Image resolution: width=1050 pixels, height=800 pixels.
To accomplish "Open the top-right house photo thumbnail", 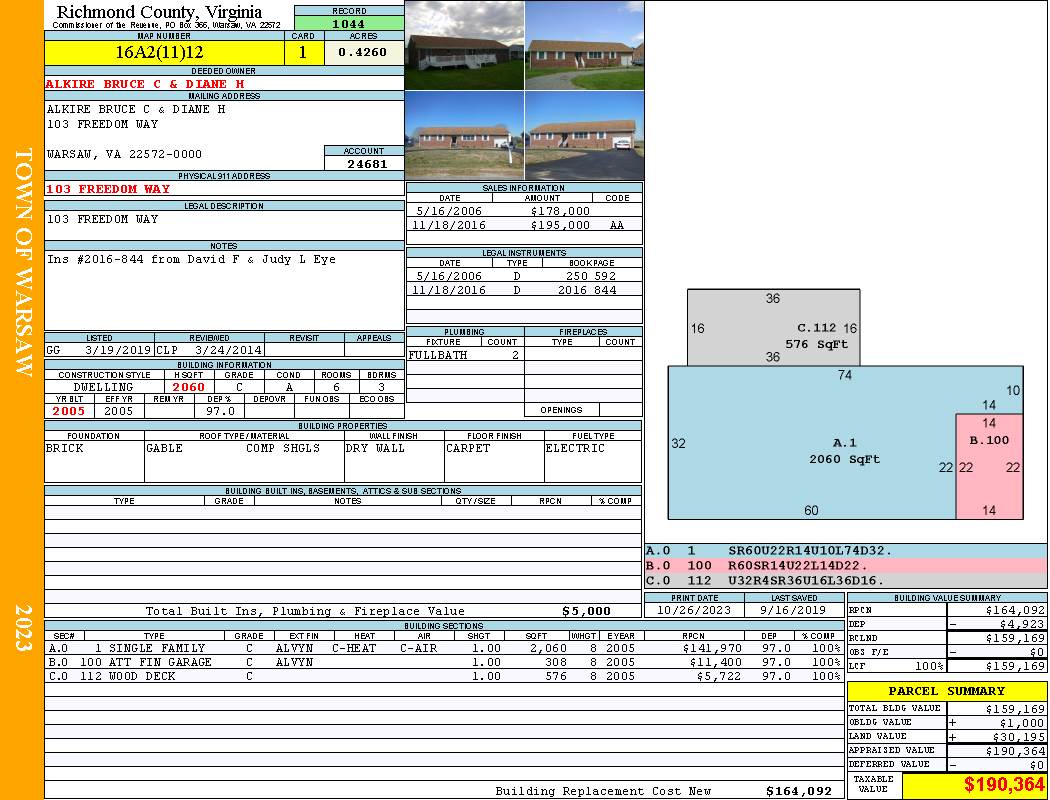I will click(585, 46).
